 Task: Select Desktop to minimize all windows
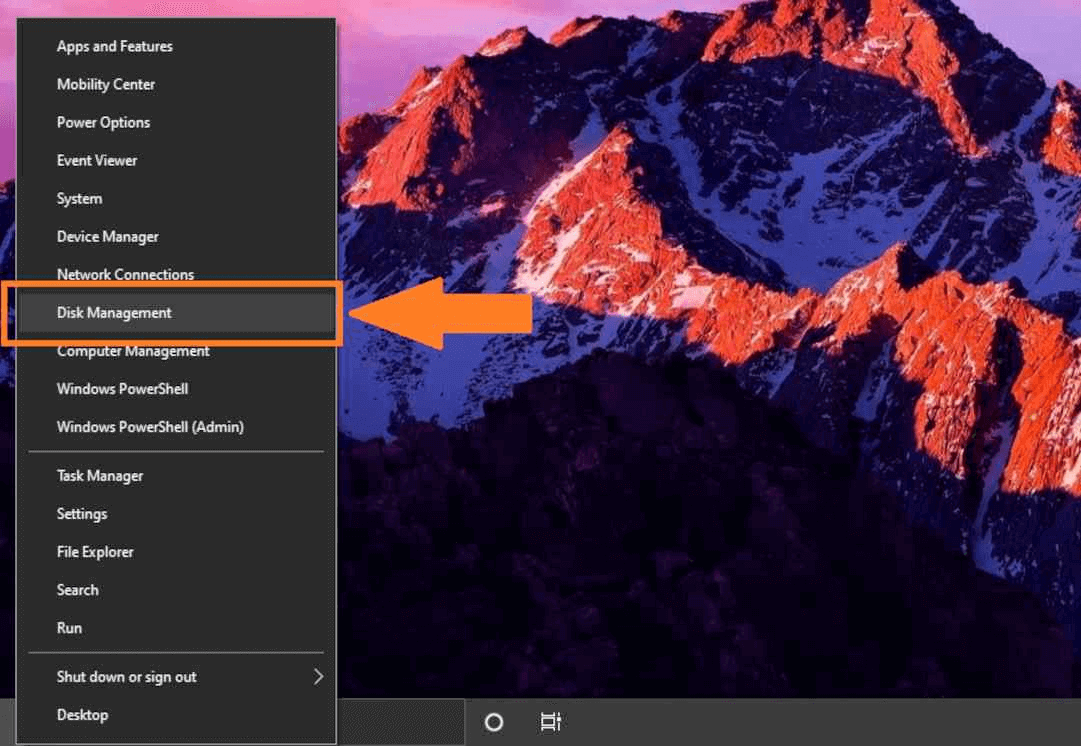(x=82, y=715)
